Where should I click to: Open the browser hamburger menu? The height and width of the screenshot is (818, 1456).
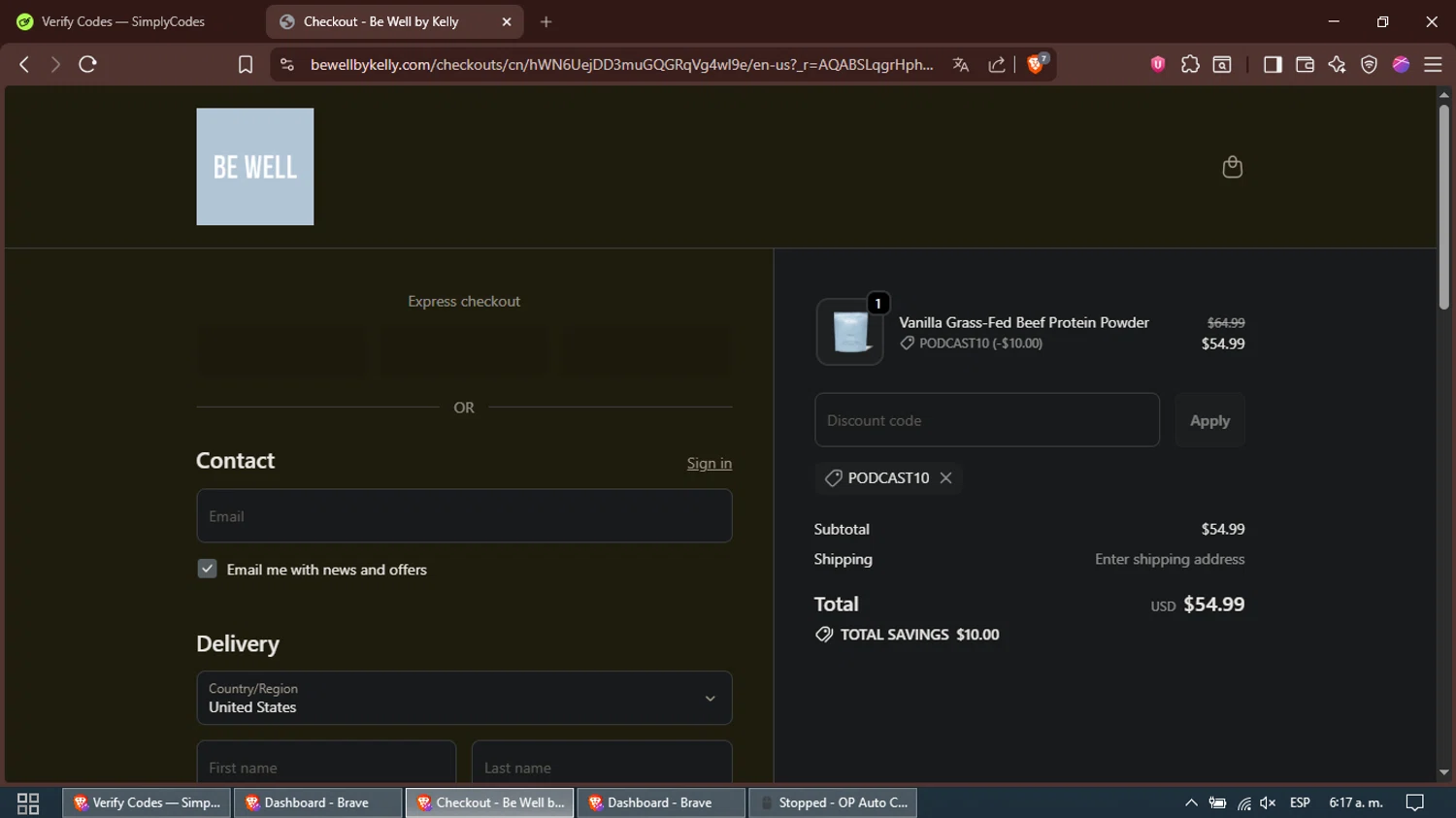tap(1433, 64)
